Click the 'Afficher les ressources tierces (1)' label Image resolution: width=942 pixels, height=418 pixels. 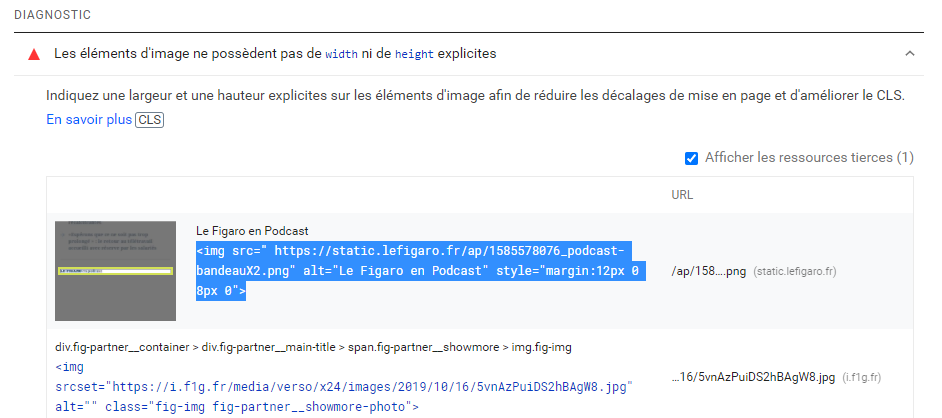click(x=808, y=158)
